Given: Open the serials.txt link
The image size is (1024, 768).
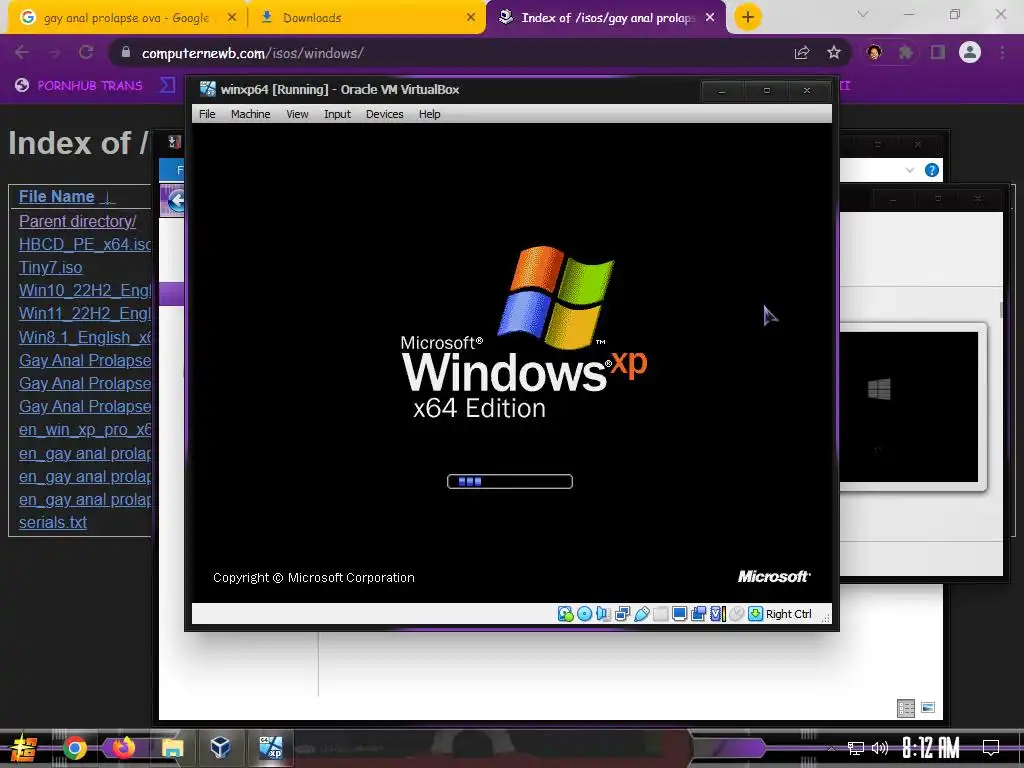Looking at the screenshot, I should (x=52, y=522).
